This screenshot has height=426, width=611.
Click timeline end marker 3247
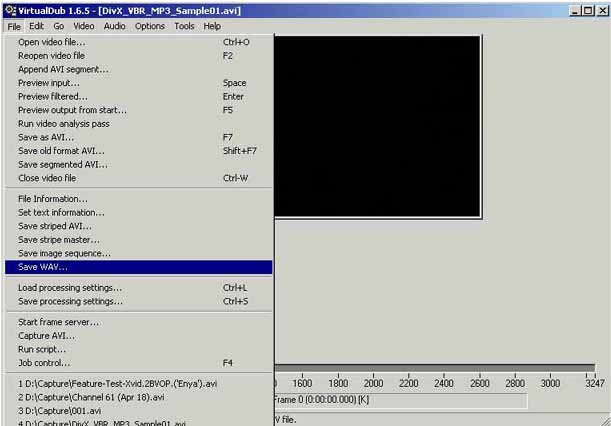point(595,384)
